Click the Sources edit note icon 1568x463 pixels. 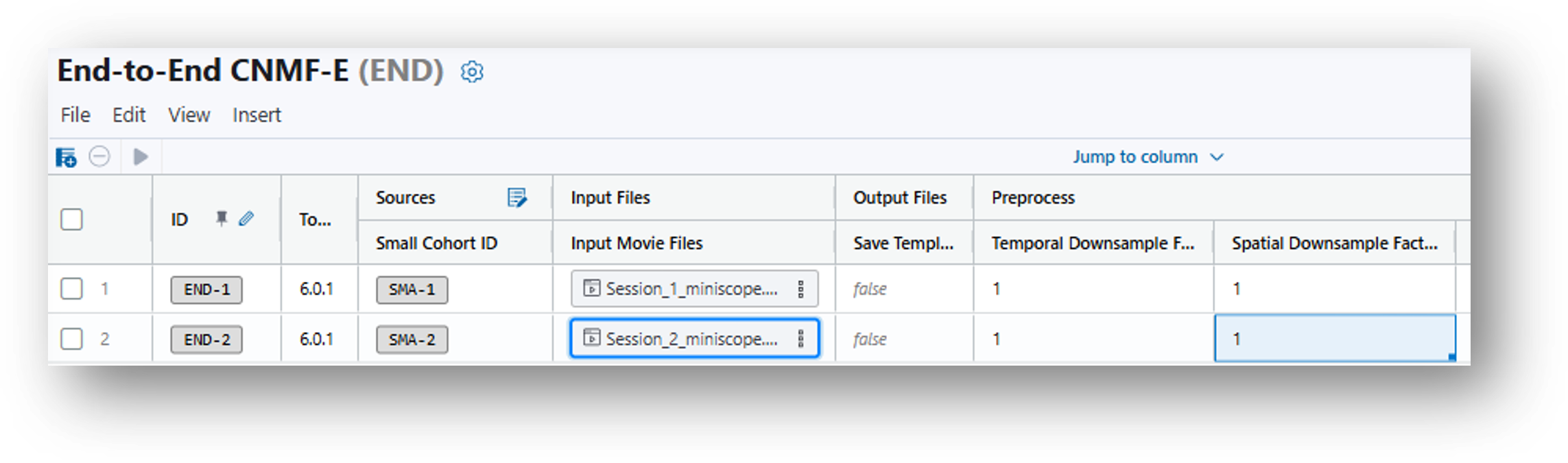pos(516,198)
